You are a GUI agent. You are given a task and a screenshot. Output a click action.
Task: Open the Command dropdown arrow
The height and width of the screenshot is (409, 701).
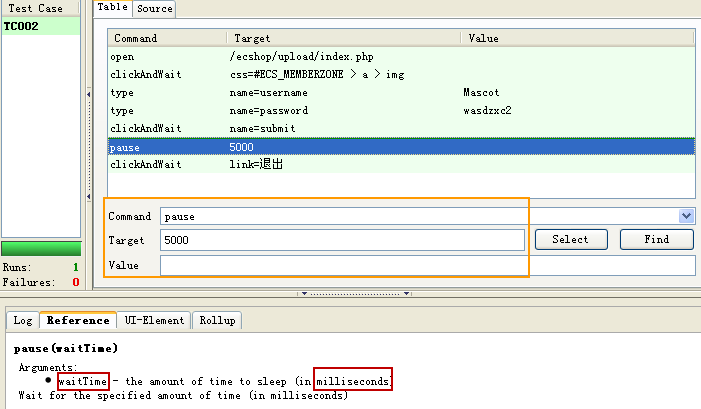(686, 216)
